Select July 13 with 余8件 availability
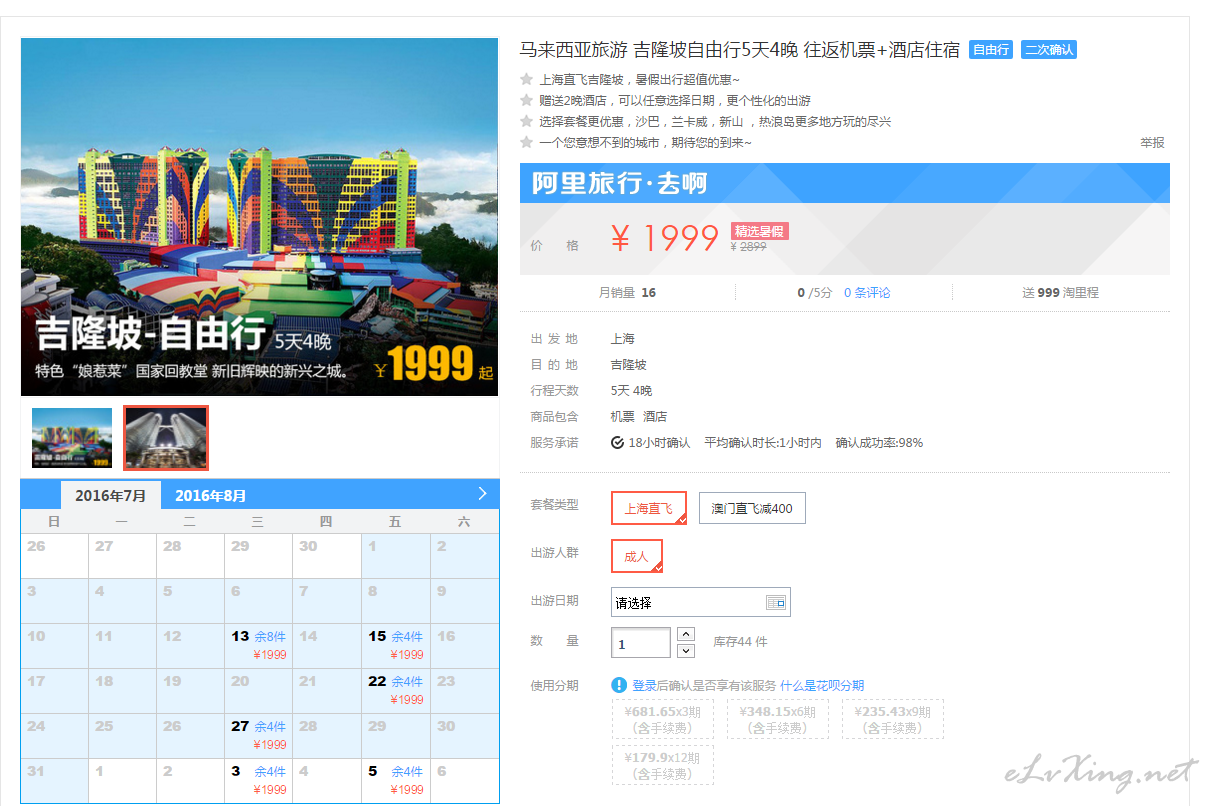1209x806 pixels. tap(258, 645)
